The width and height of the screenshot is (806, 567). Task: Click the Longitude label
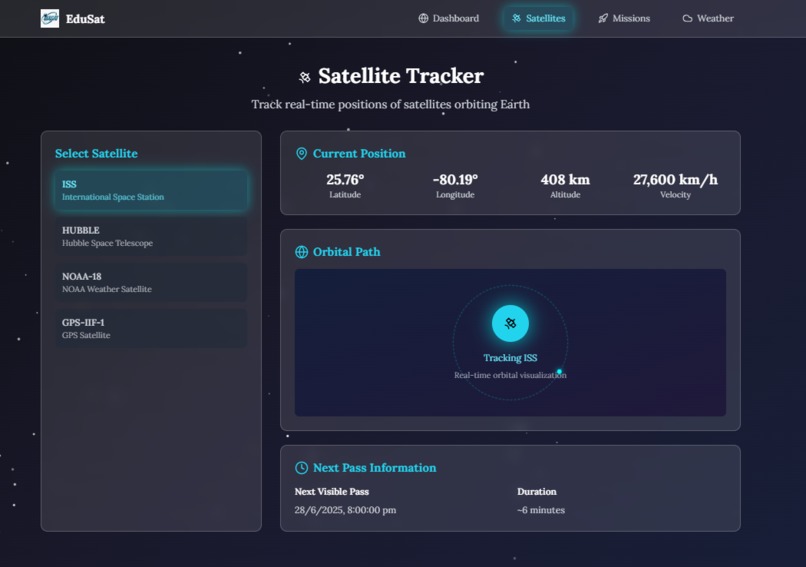(x=455, y=195)
